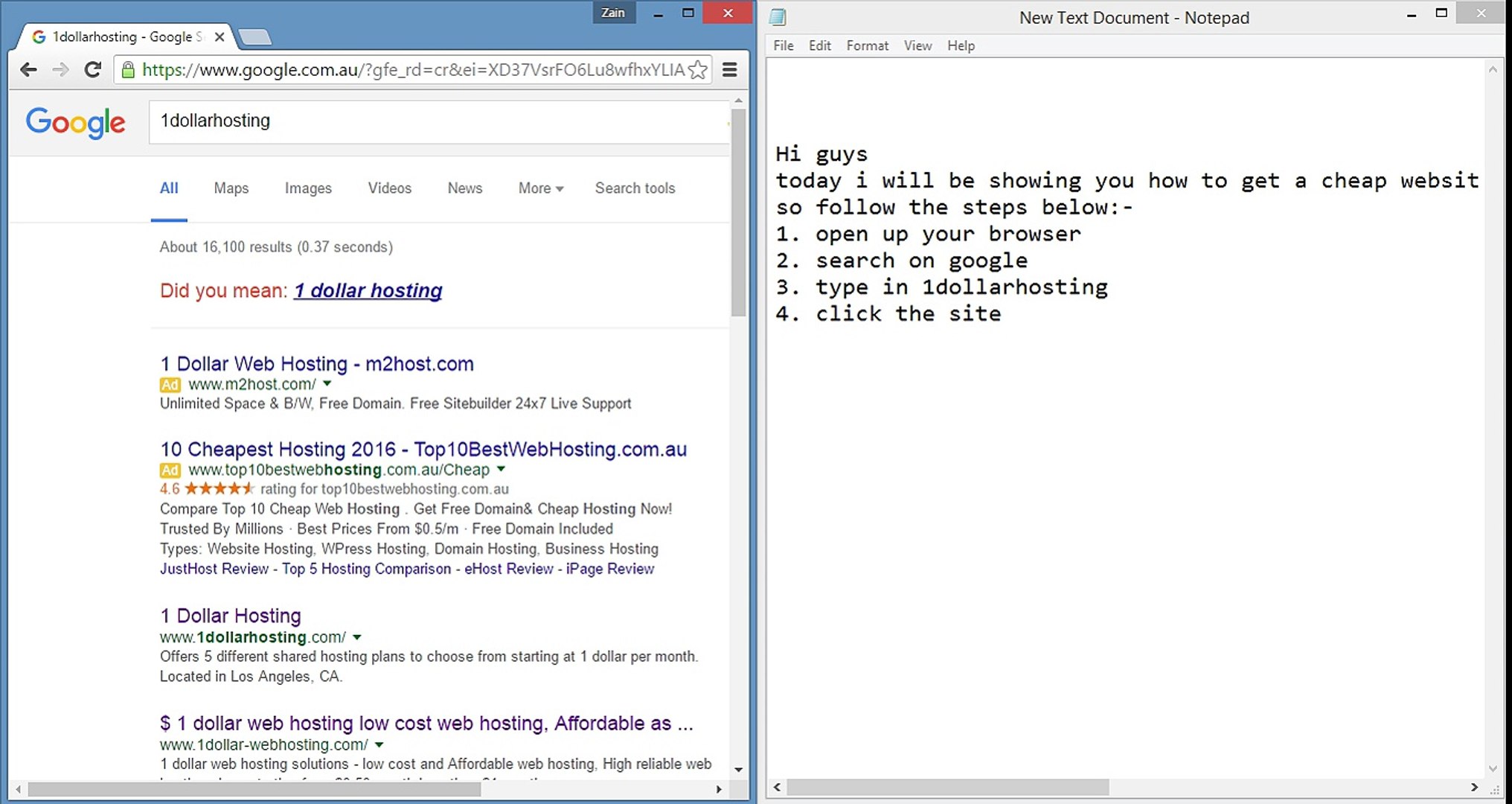
Task: Click Notepad horizontal scrollbar thumb
Action: pyautogui.click(x=947, y=787)
